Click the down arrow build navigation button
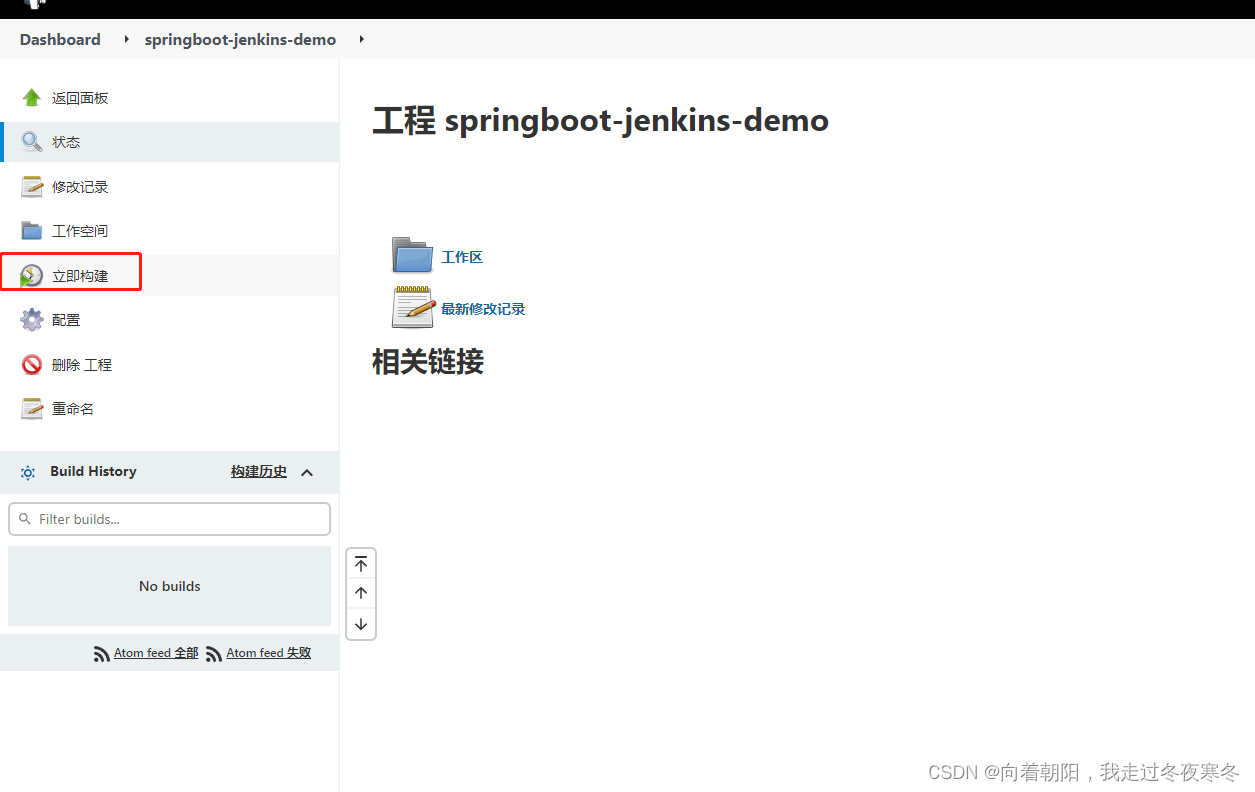This screenshot has width=1255, height=792. pyautogui.click(x=361, y=624)
